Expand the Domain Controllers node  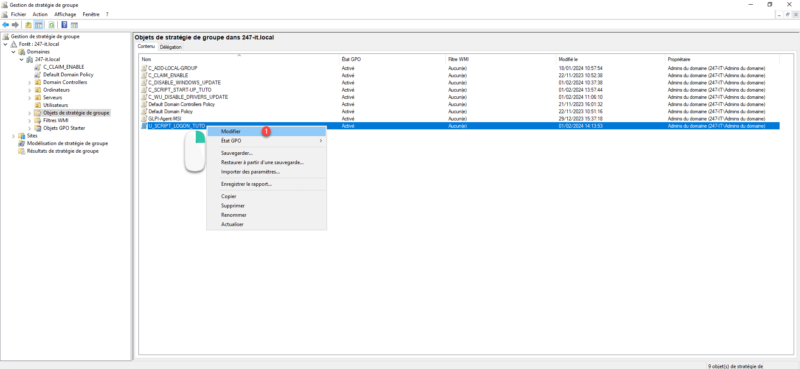tap(30, 82)
